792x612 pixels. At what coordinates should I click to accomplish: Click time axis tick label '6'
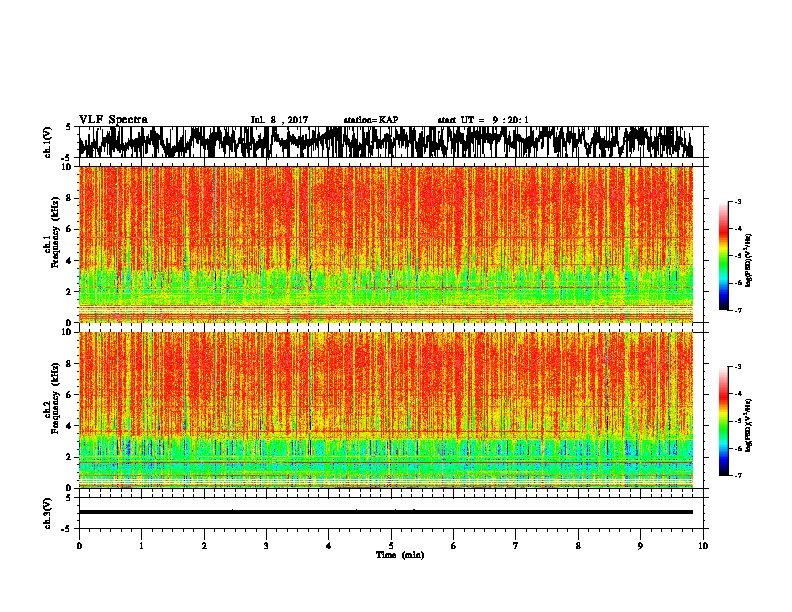pyautogui.click(x=454, y=546)
